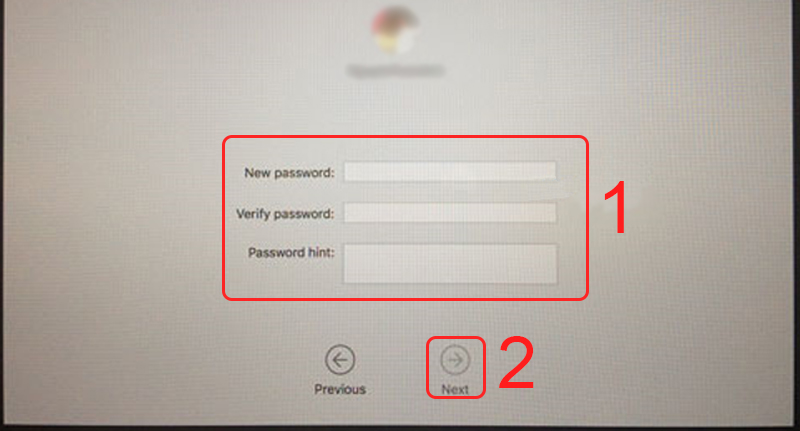Click the Next right-arrow circle icon
Screen dimensions: 800x431
click(x=455, y=360)
